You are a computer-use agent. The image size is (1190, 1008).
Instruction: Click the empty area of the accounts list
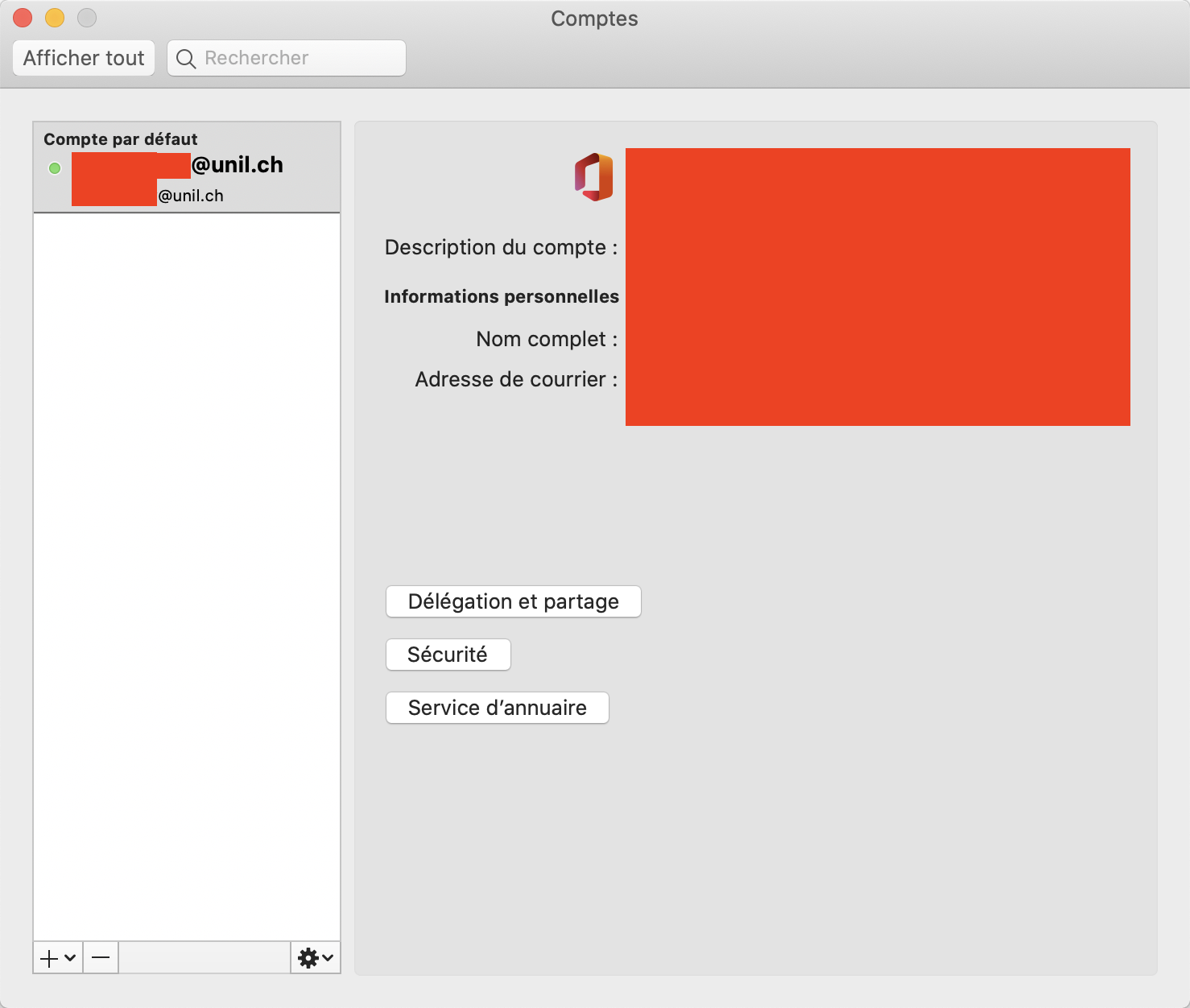point(187,564)
